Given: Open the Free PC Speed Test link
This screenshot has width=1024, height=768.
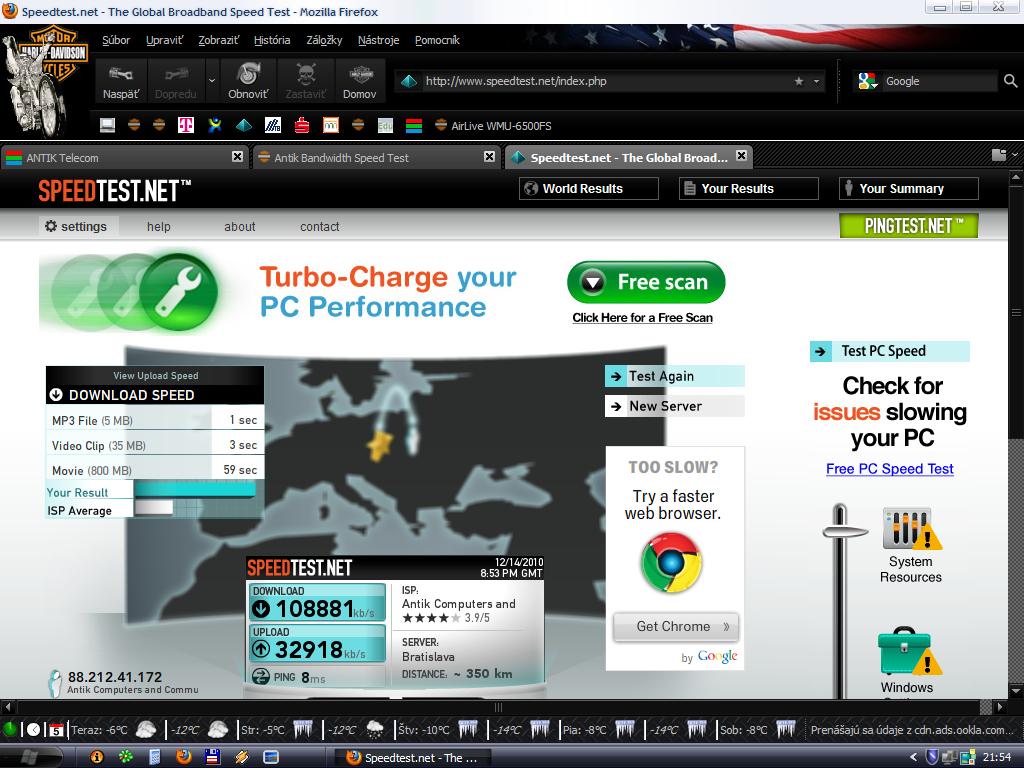Looking at the screenshot, I should [889, 469].
